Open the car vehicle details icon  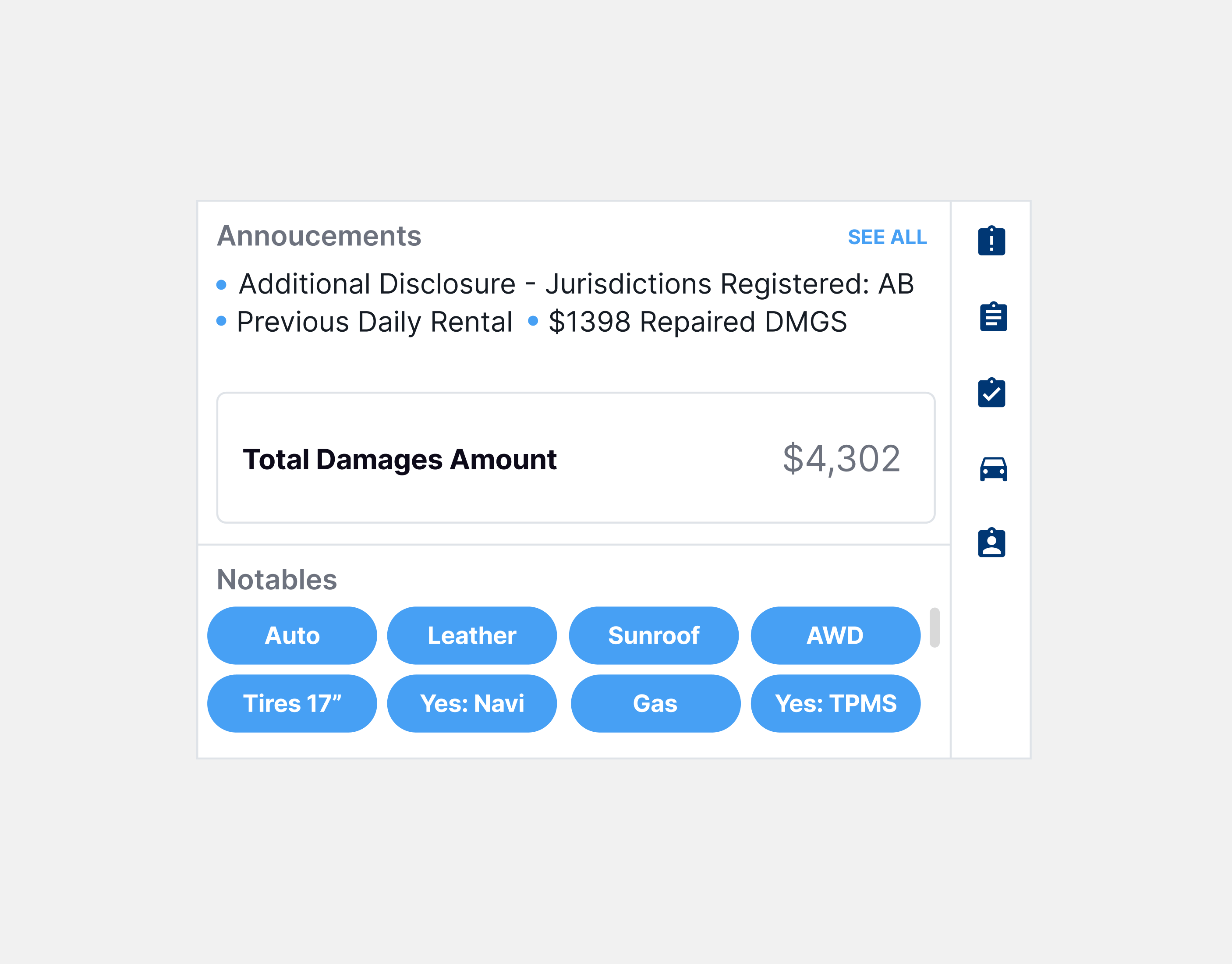click(993, 469)
